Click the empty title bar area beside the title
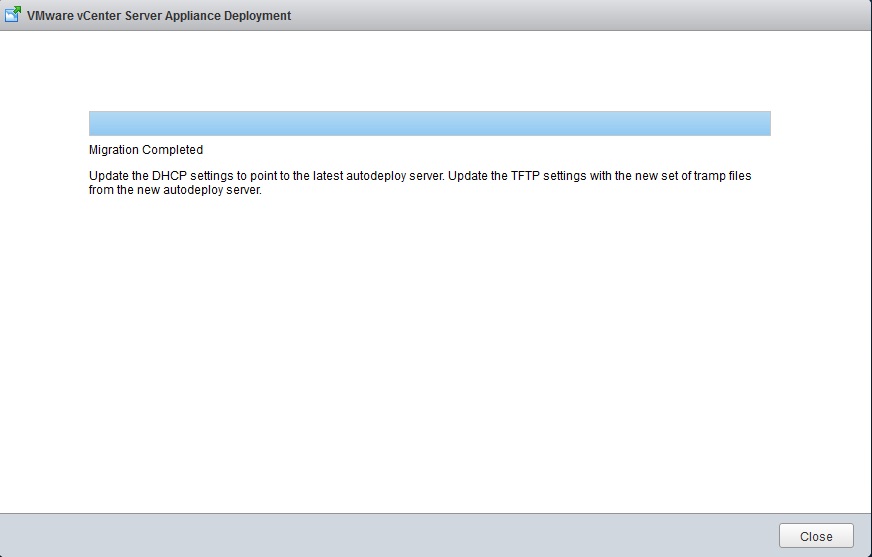 (580, 16)
